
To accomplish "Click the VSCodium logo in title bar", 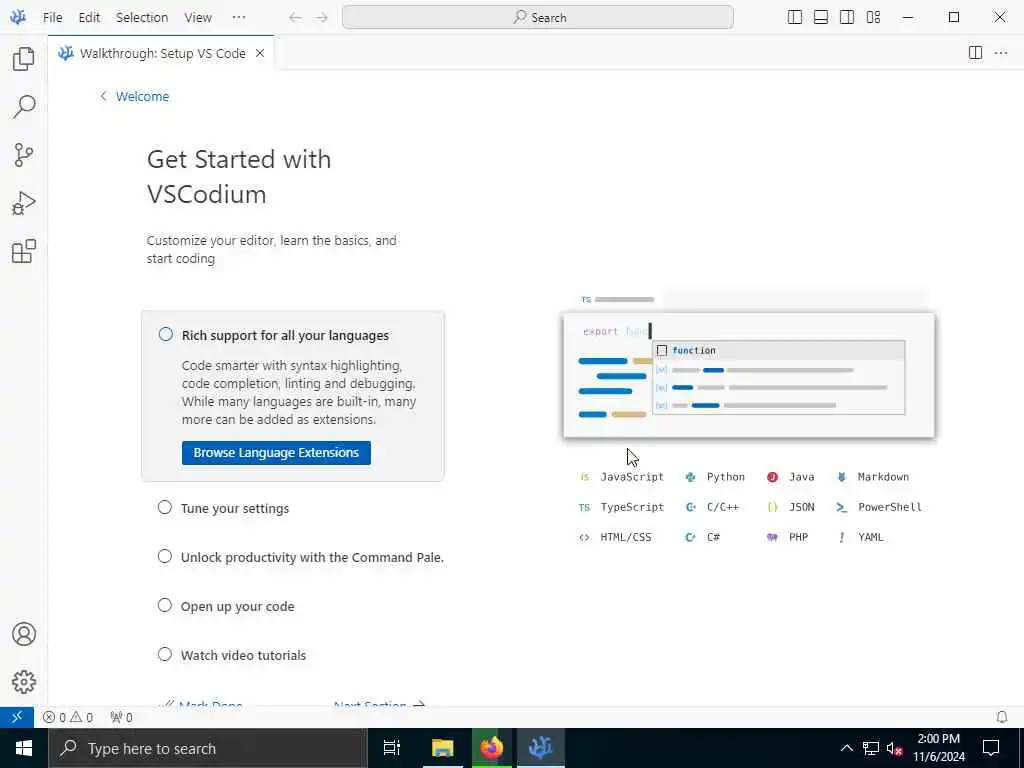I will [x=18, y=17].
